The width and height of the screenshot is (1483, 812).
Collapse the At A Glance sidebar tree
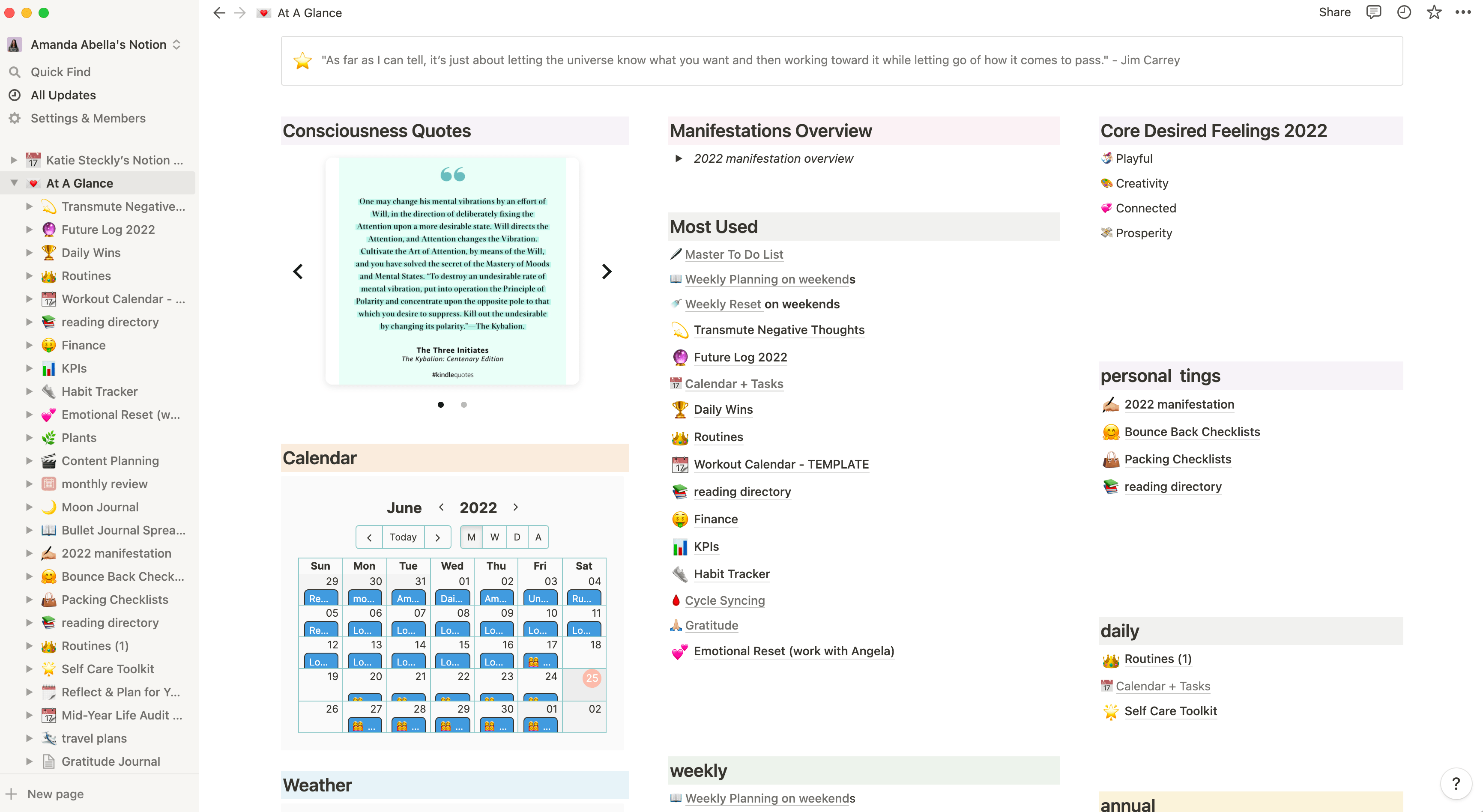point(15,183)
